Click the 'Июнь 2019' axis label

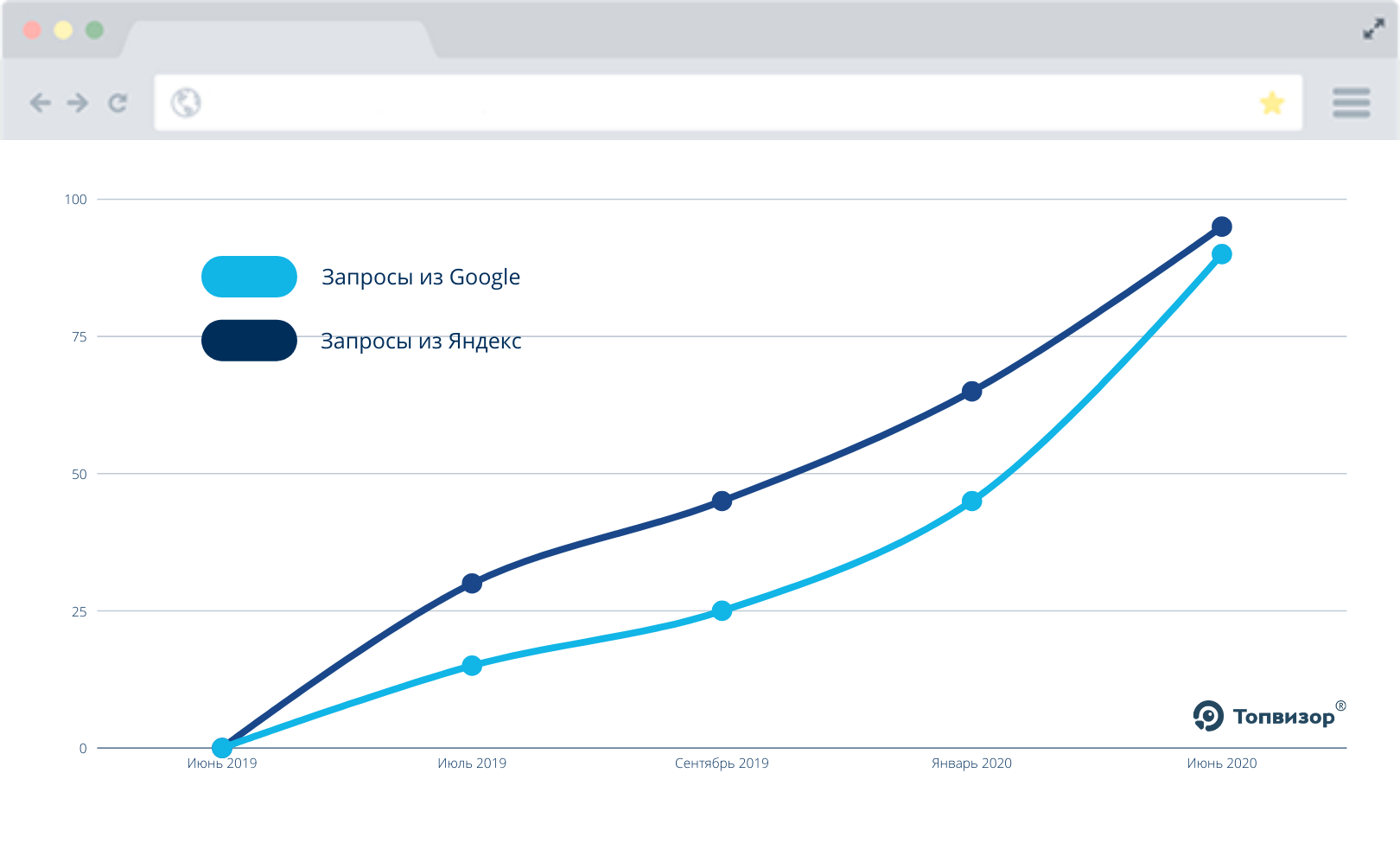222,763
